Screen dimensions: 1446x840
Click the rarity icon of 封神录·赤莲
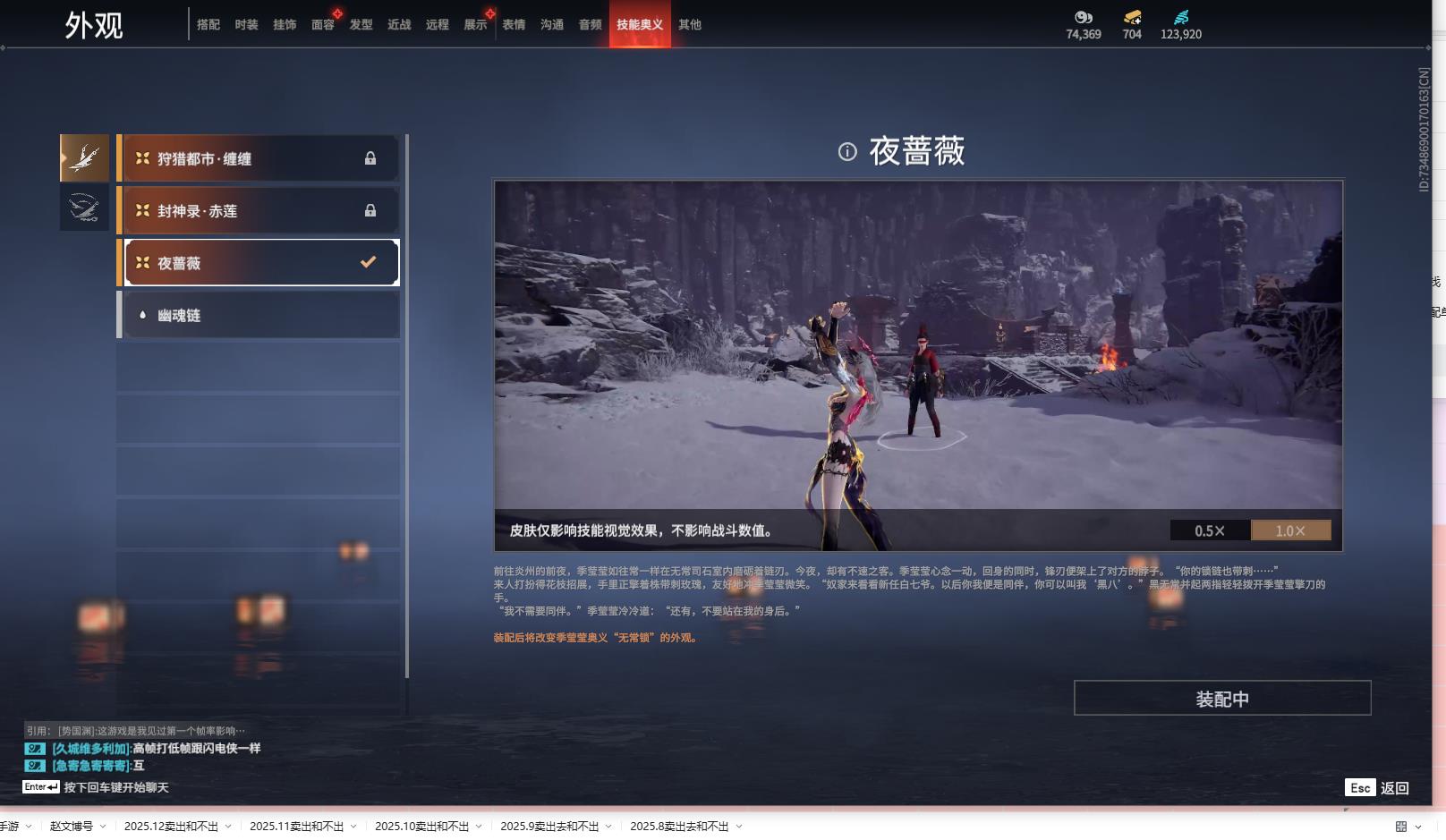pyautogui.click(x=142, y=210)
